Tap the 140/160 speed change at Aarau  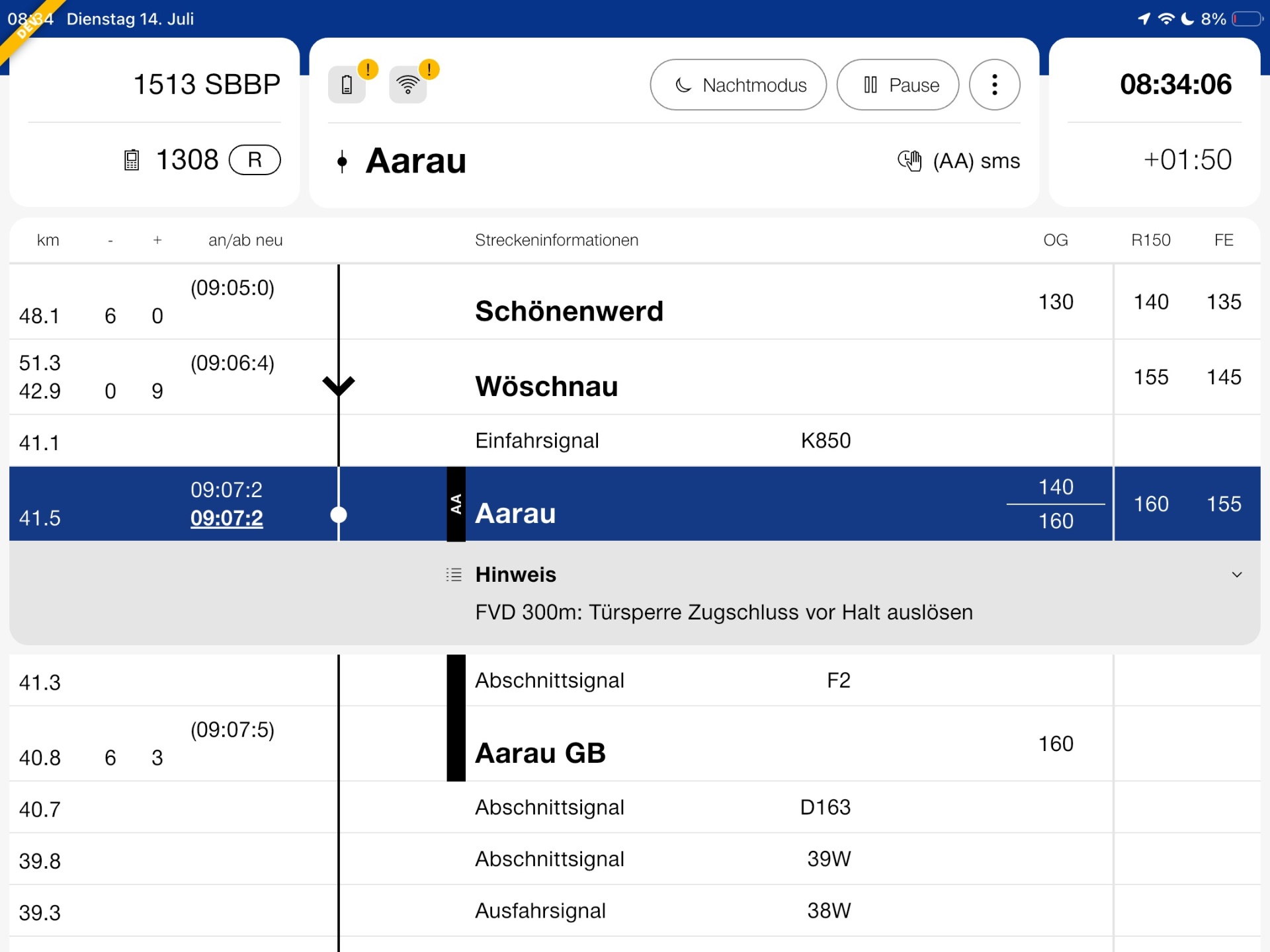(x=1056, y=504)
